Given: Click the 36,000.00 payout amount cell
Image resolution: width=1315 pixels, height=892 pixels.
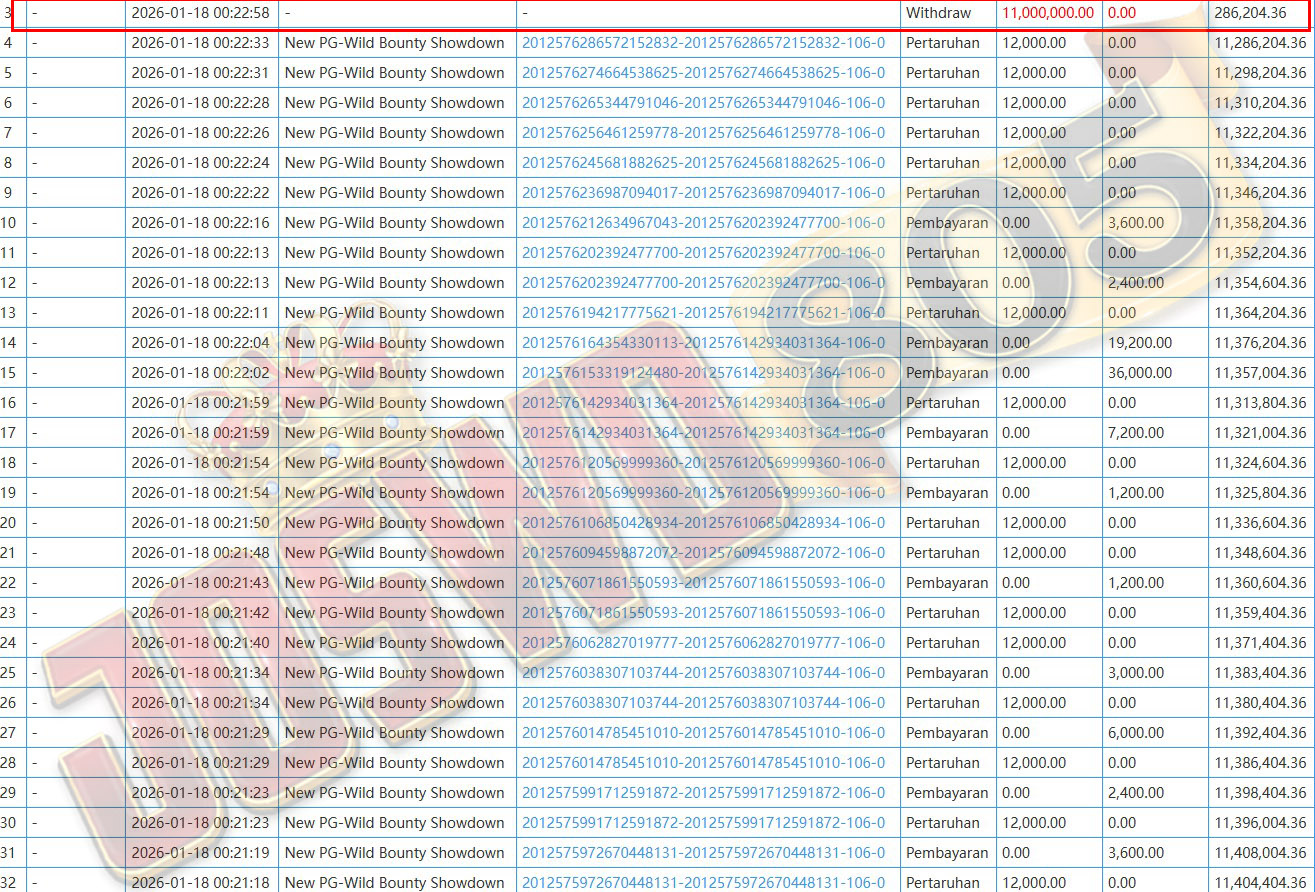Looking at the screenshot, I should click(x=1139, y=373).
